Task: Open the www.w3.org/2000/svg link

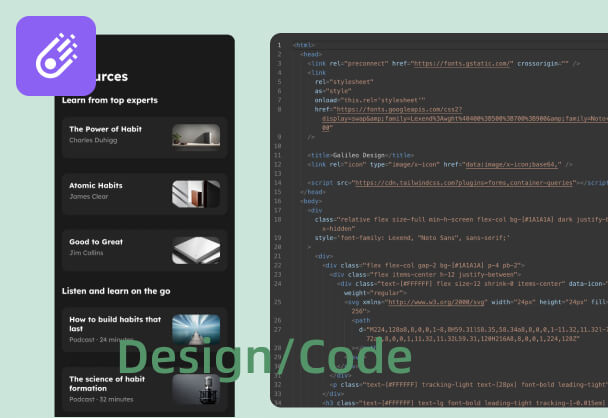Action: 436,302
